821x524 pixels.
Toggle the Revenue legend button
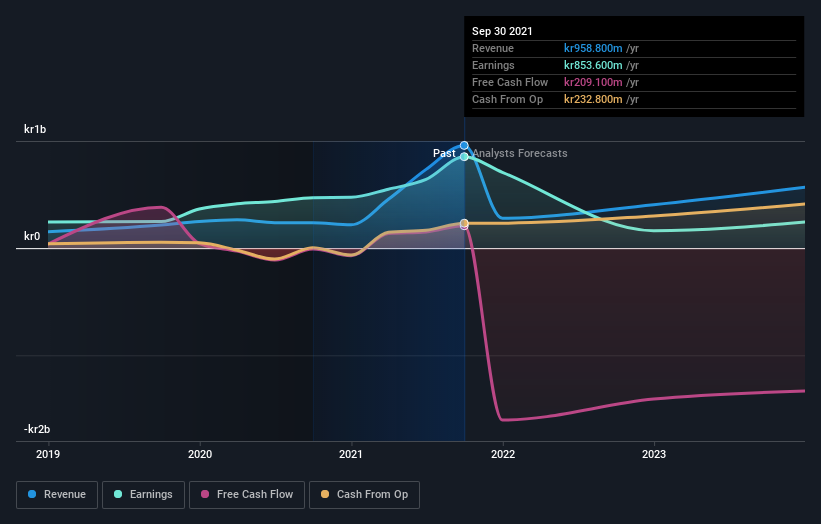coord(57,495)
